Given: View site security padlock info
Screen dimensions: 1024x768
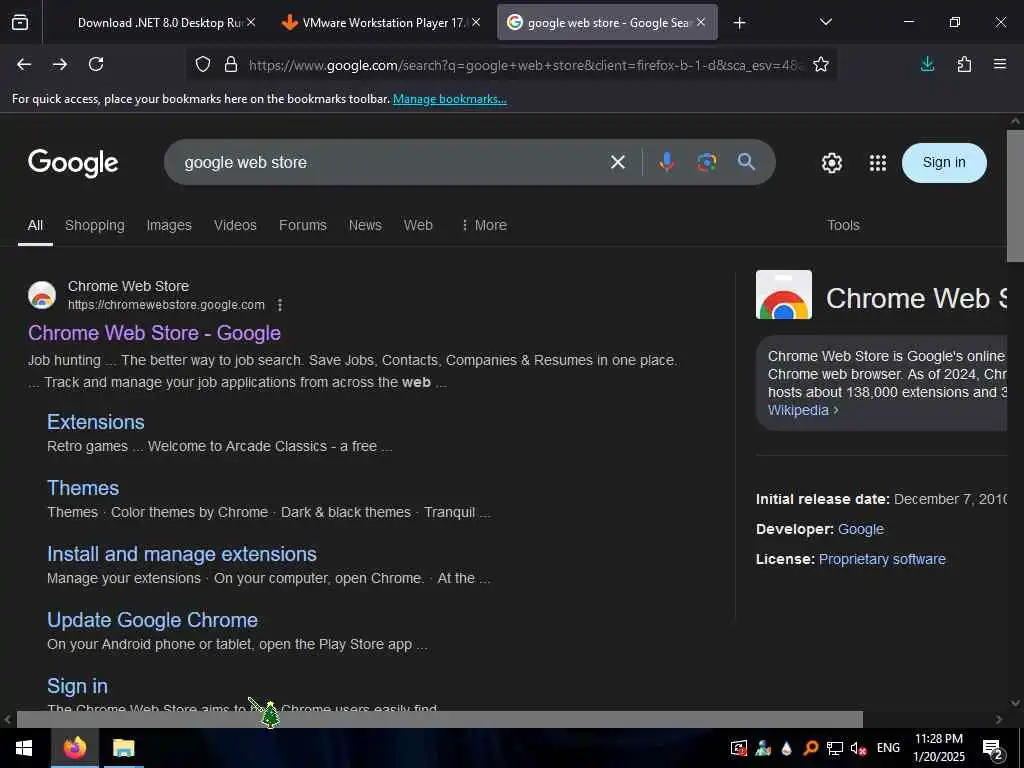Looking at the screenshot, I should coord(231,65).
